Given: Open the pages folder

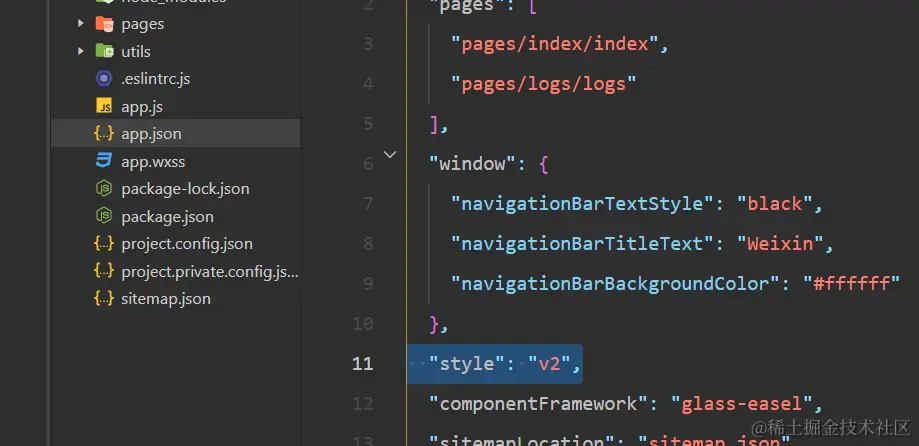Looking at the screenshot, I should coord(142,25).
